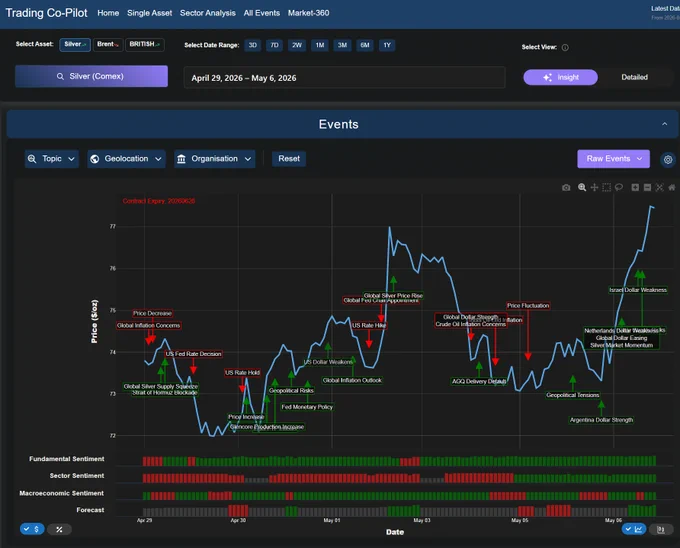Set date range to 2W
680x548 pixels.
point(297,45)
